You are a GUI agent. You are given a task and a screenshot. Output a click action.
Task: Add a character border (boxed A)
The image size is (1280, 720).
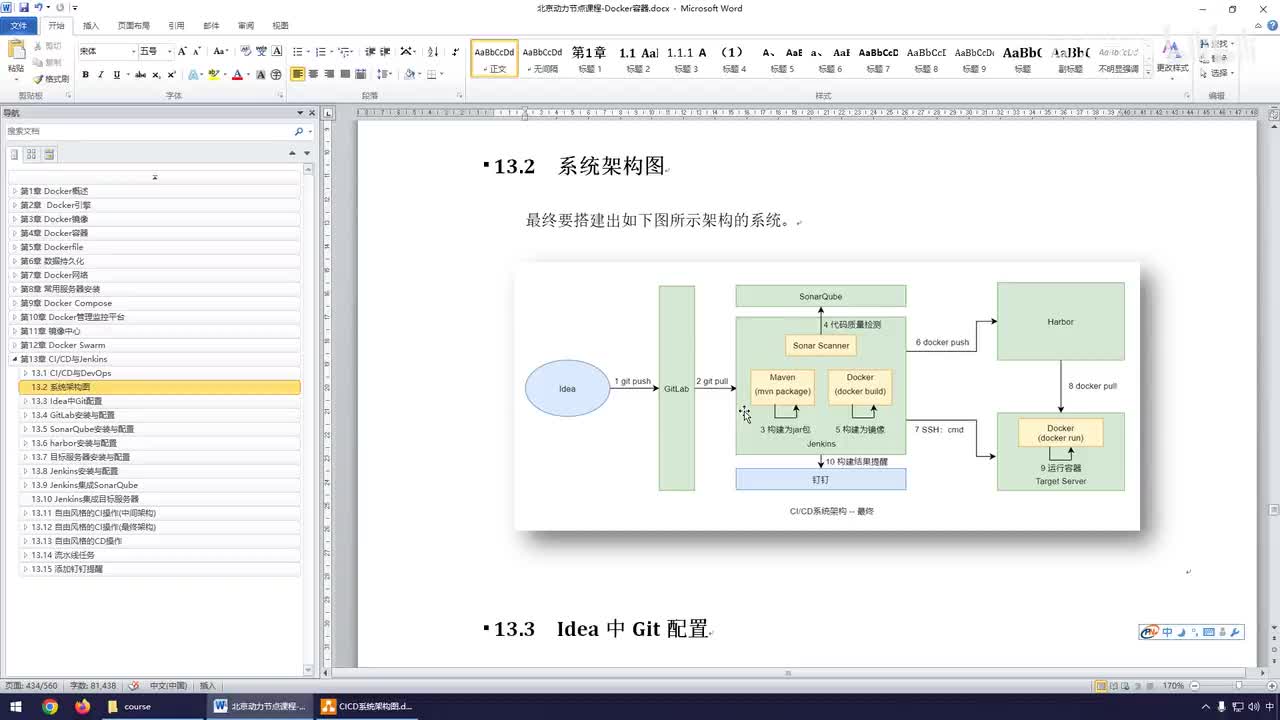[277, 51]
